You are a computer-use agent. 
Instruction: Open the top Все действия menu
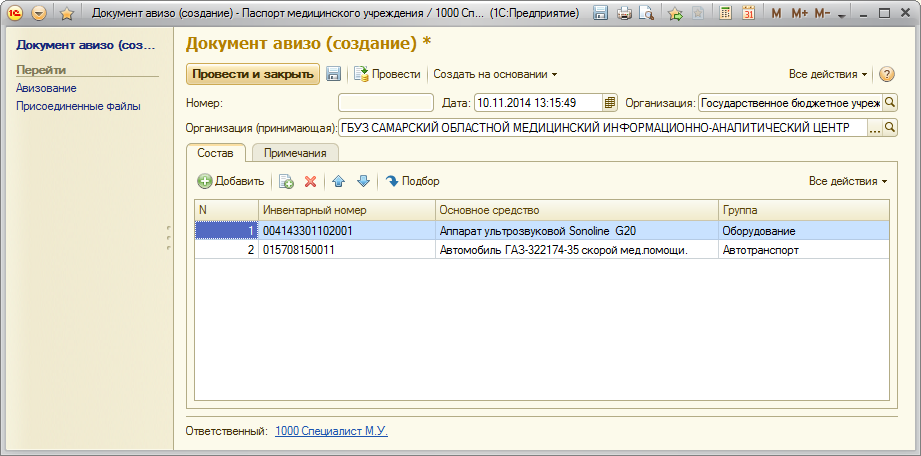tap(828, 74)
